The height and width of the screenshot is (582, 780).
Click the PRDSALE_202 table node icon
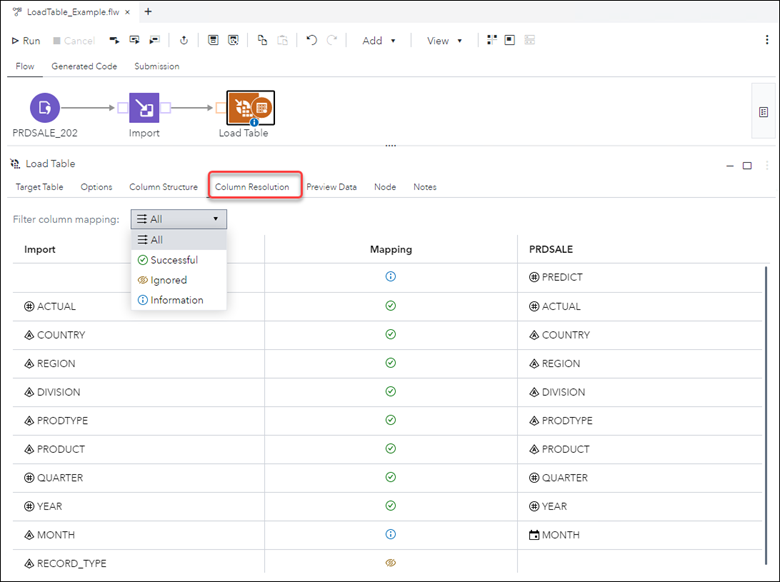[x=45, y=107]
